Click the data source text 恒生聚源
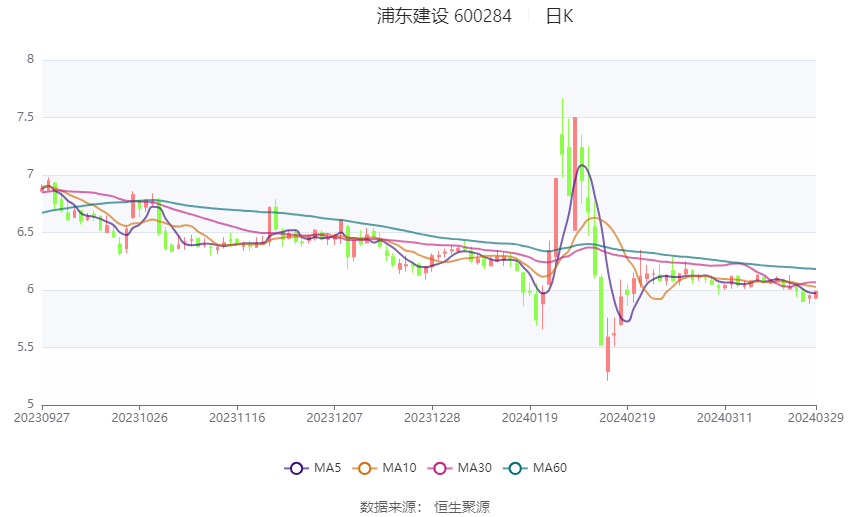This screenshot has width=850, height=517. tap(462, 507)
